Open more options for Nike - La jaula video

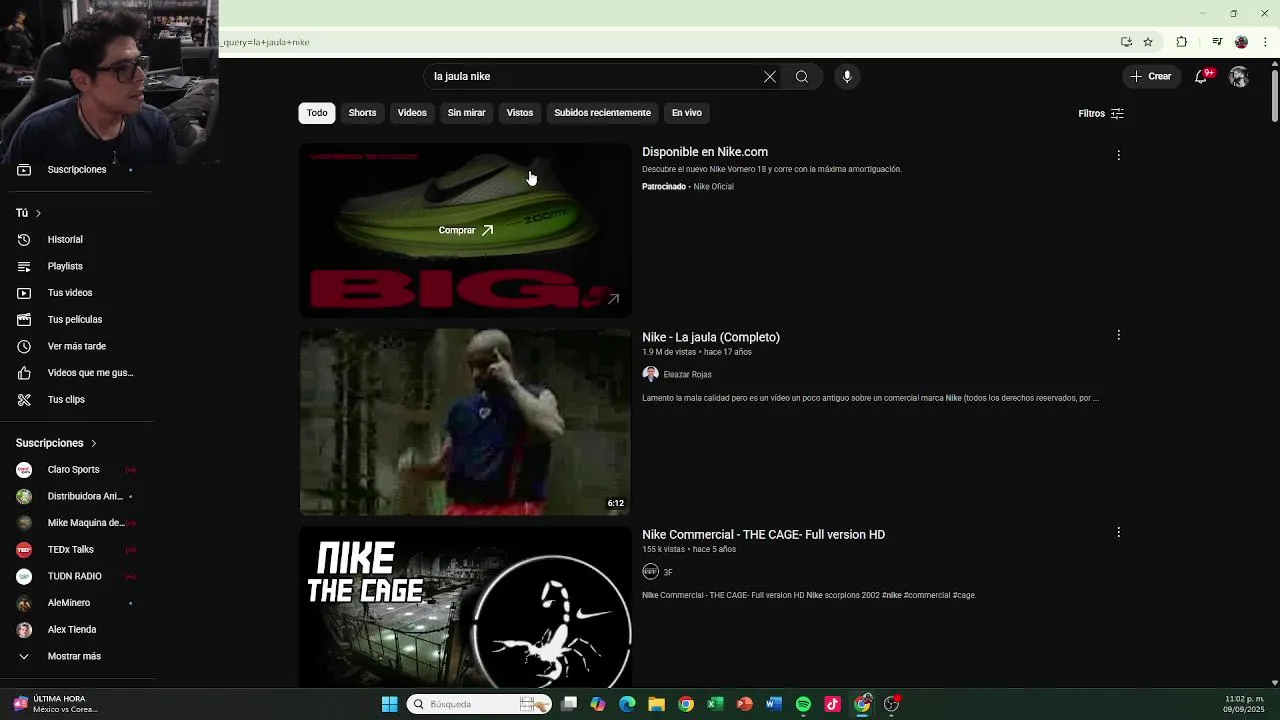pyautogui.click(x=1118, y=335)
